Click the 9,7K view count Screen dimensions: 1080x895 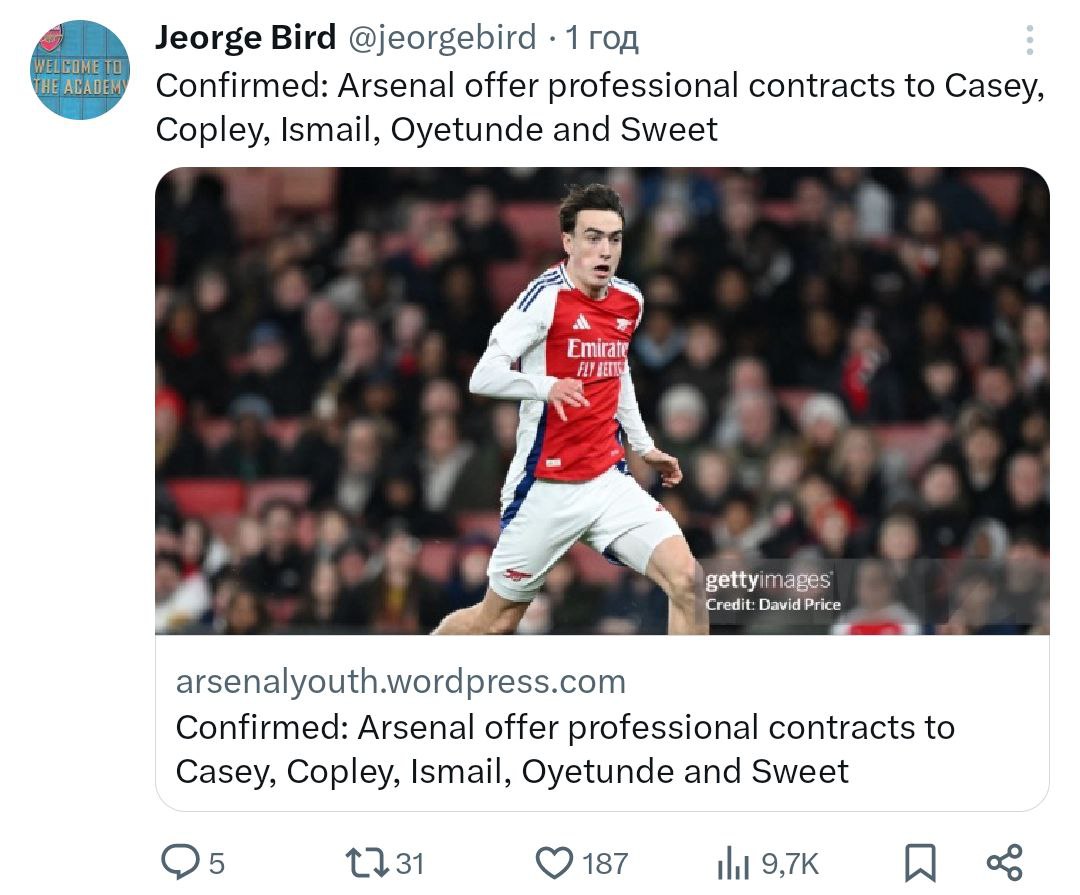[x=790, y=863]
